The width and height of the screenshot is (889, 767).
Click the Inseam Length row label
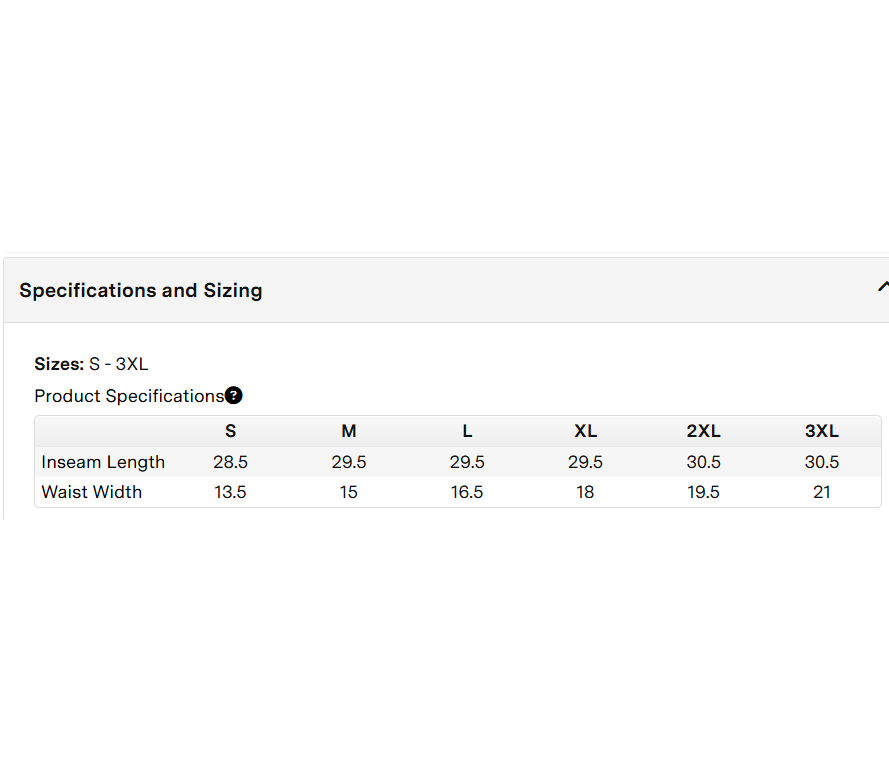coord(103,462)
